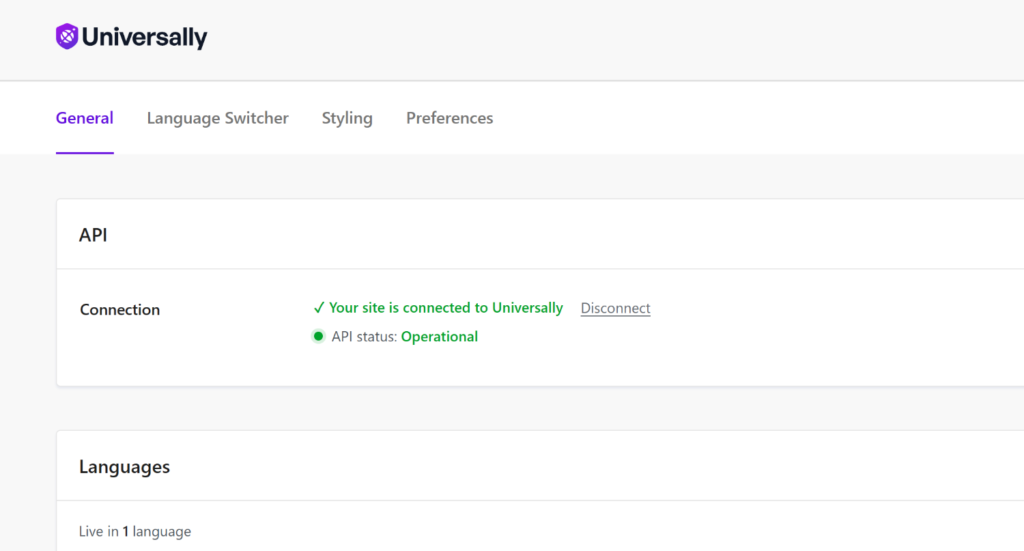Click the Disconnect link

(615, 308)
